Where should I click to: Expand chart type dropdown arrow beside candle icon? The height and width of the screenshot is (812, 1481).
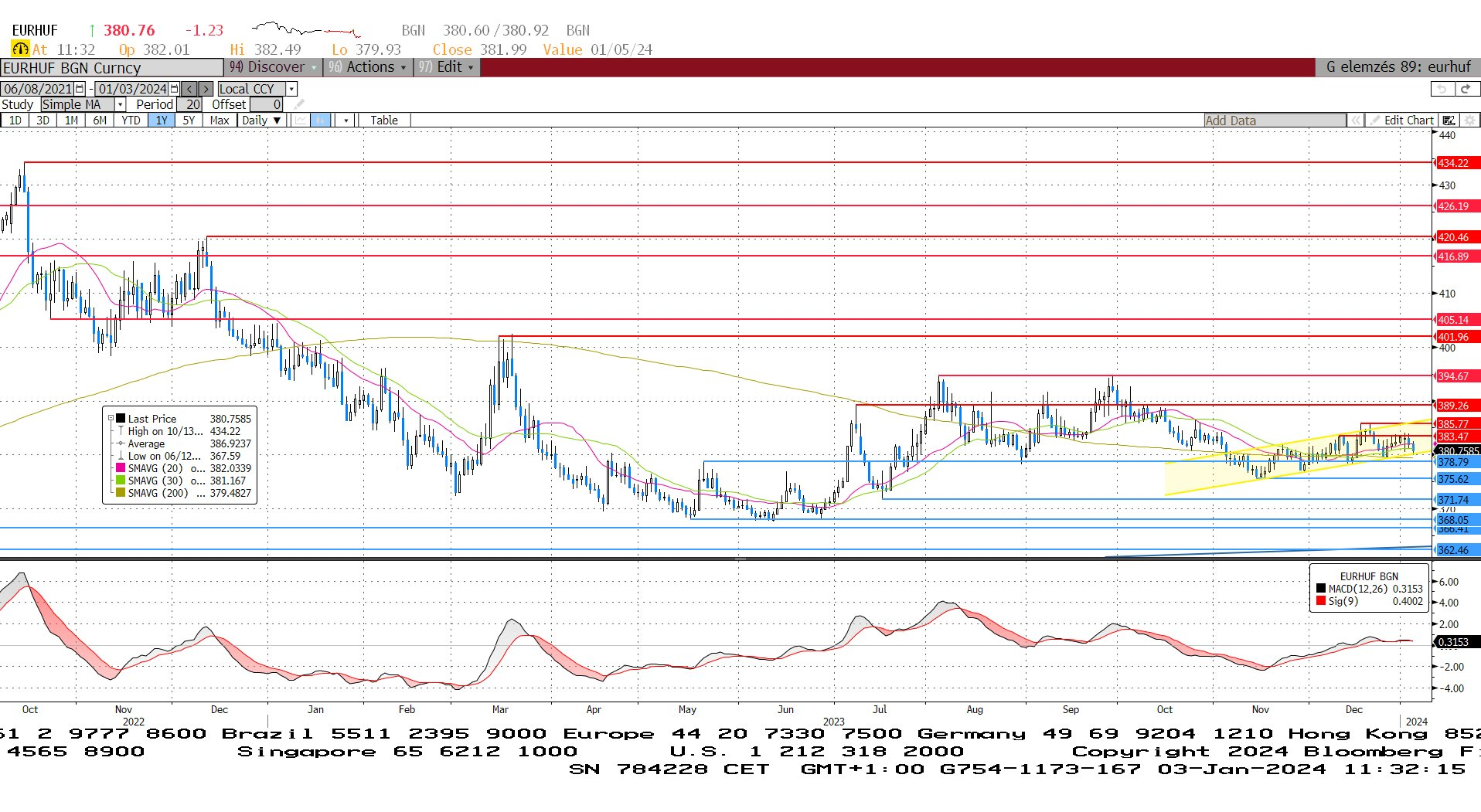coord(346,121)
